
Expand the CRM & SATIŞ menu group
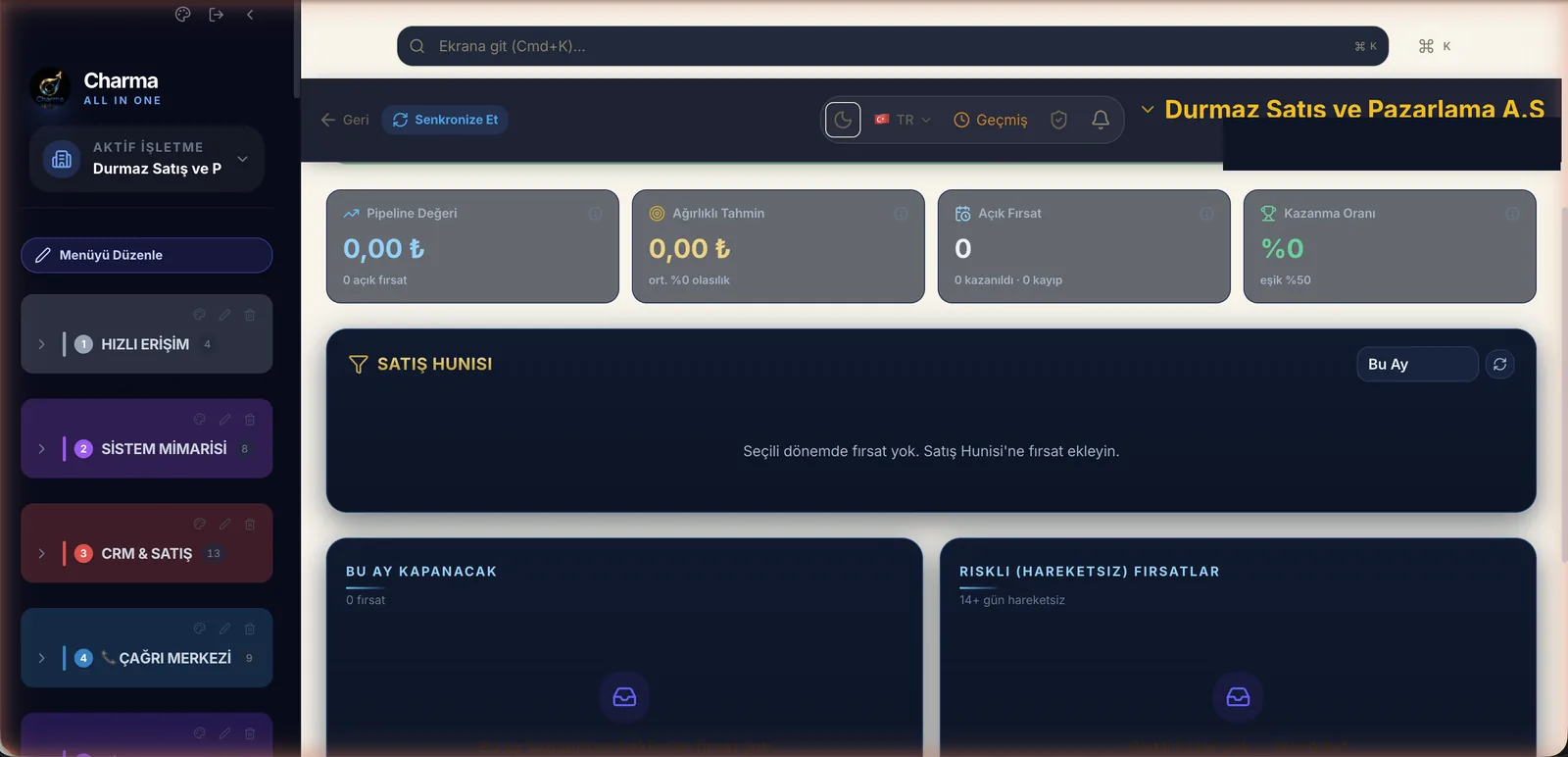pyautogui.click(x=41, y=553)
